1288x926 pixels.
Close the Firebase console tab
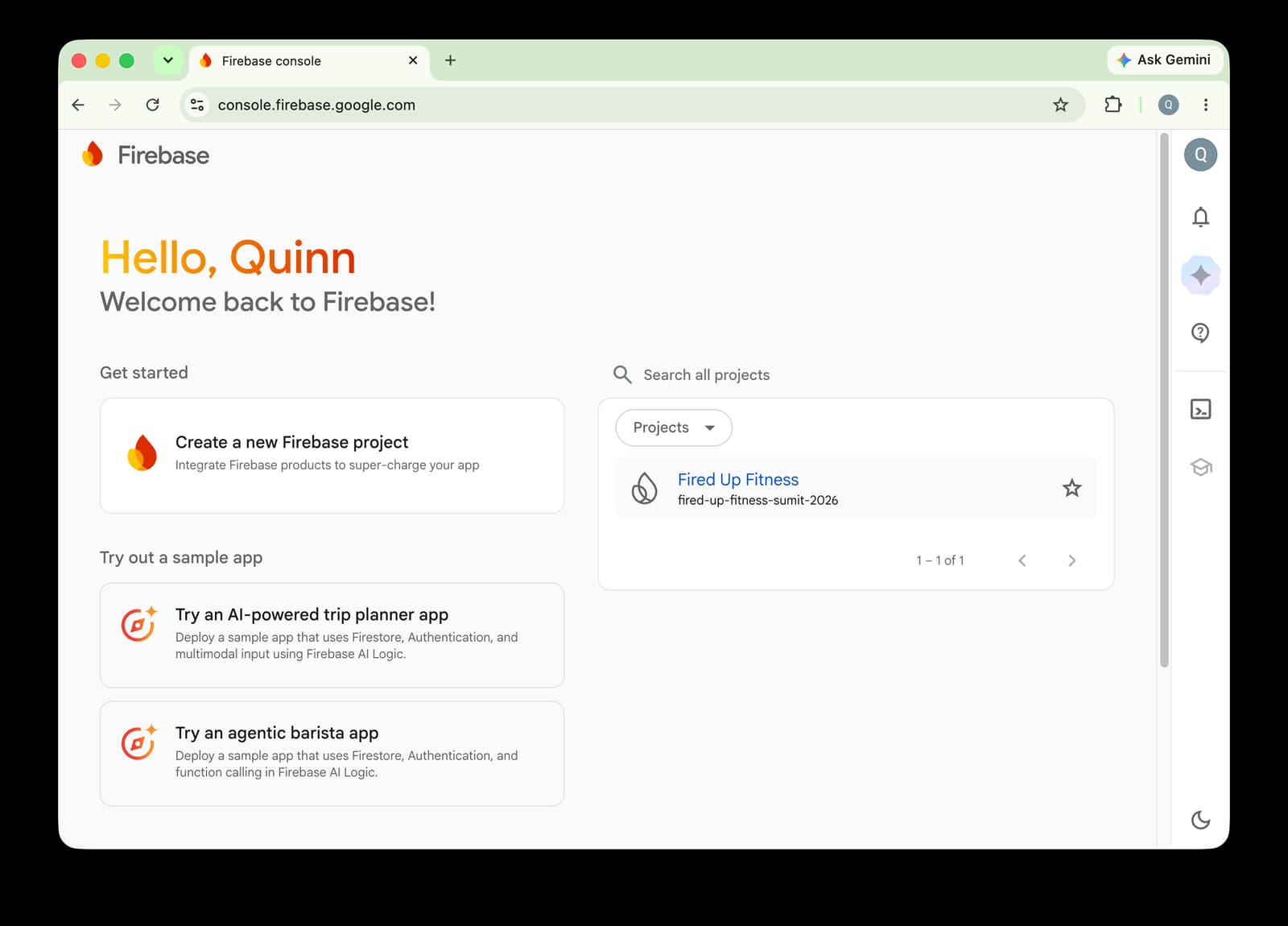click(x=413, y=60)
